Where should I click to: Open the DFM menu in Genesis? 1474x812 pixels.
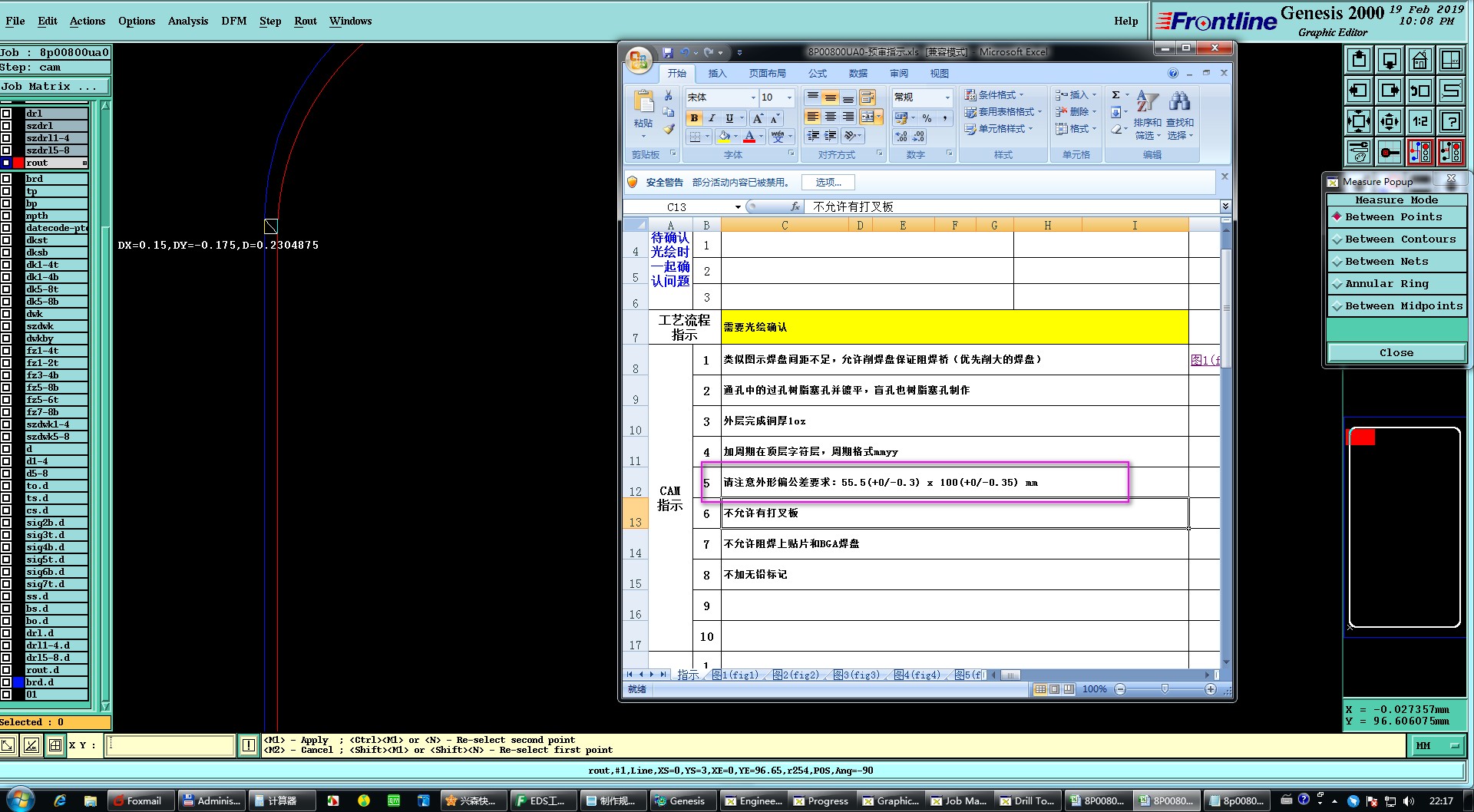[234, 21]
